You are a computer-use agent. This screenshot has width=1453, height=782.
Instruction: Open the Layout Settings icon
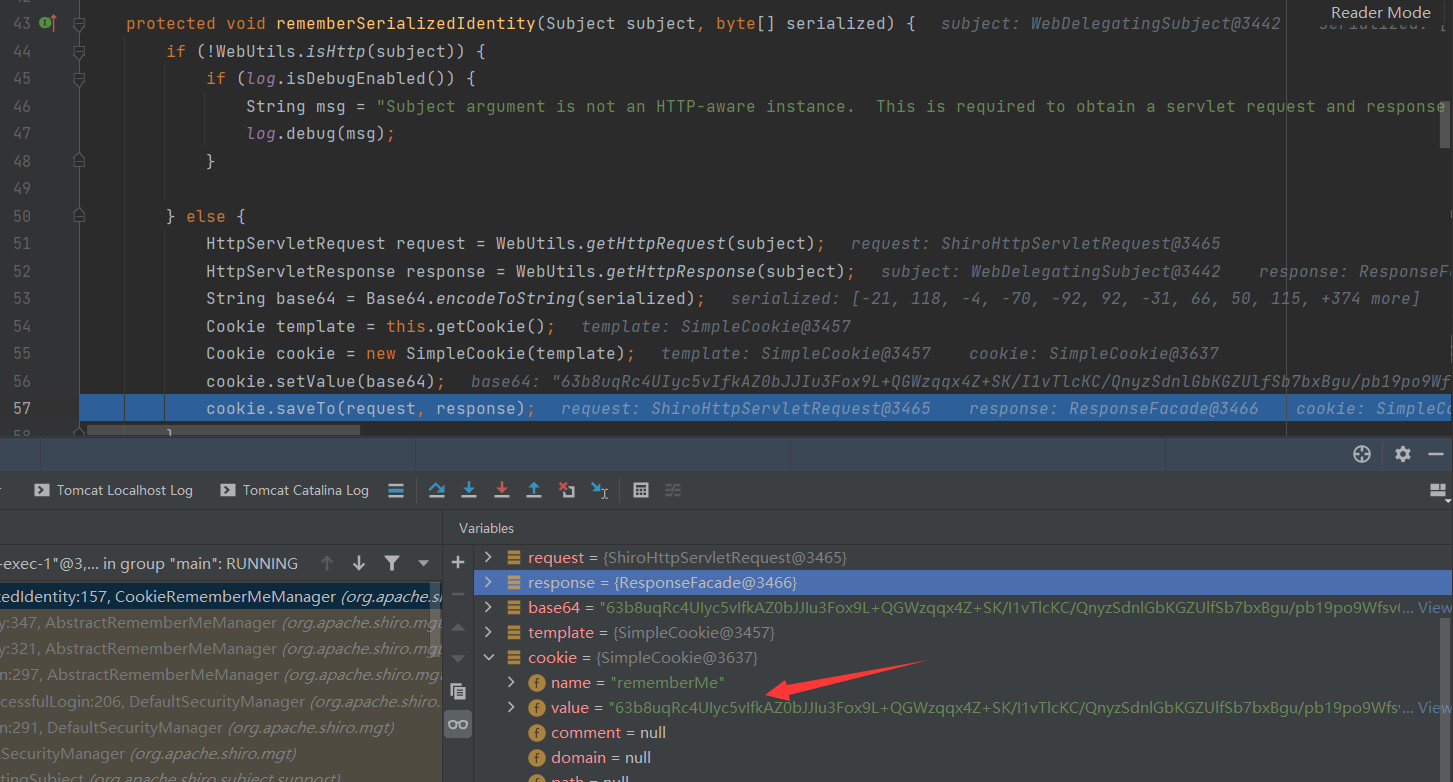(x=1439, y=490)
